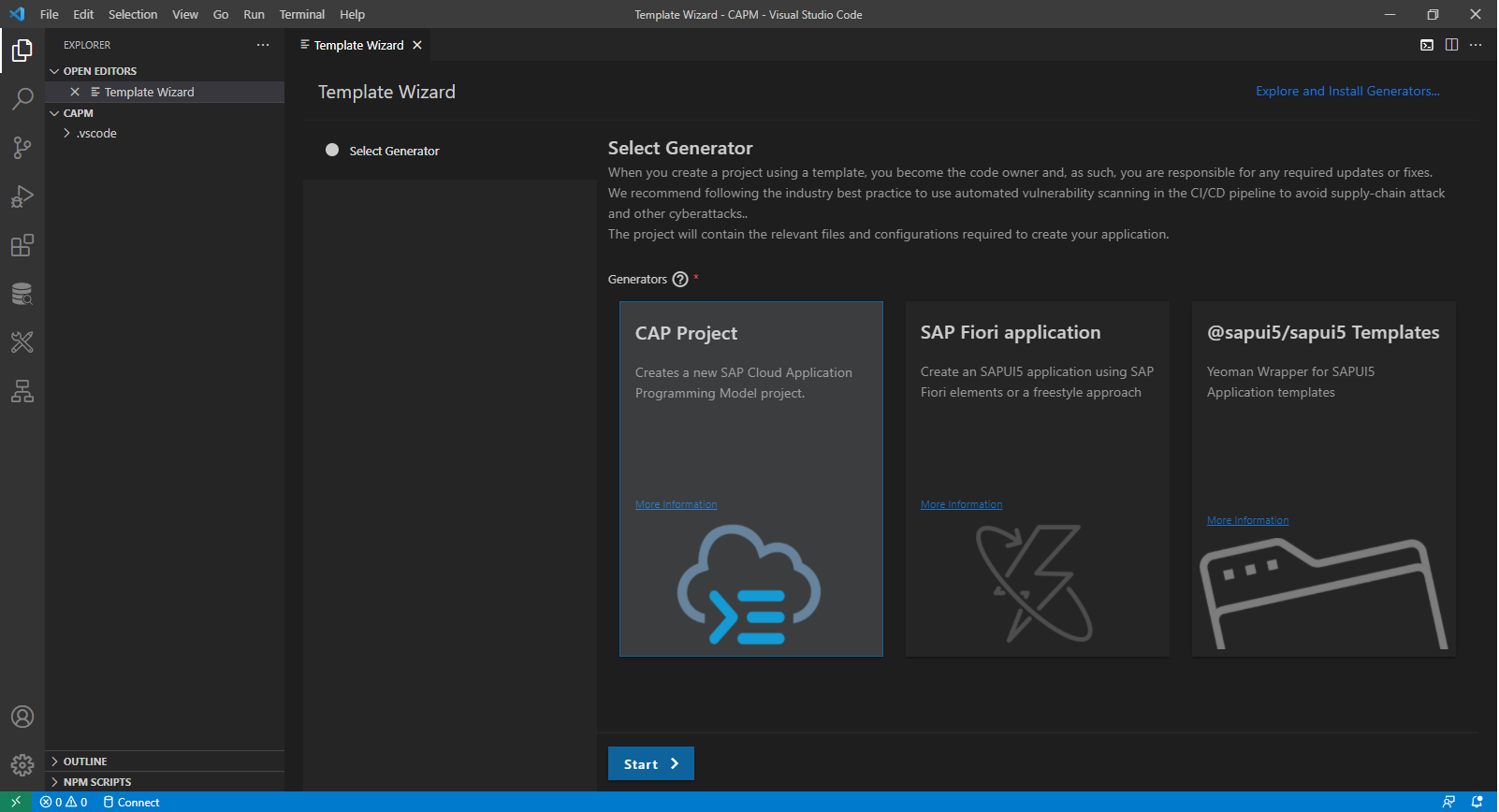The width and height of the screenshot is (1499, 812).
Task: Open the Search view in activity bar
Action: (x=22, y=99)
